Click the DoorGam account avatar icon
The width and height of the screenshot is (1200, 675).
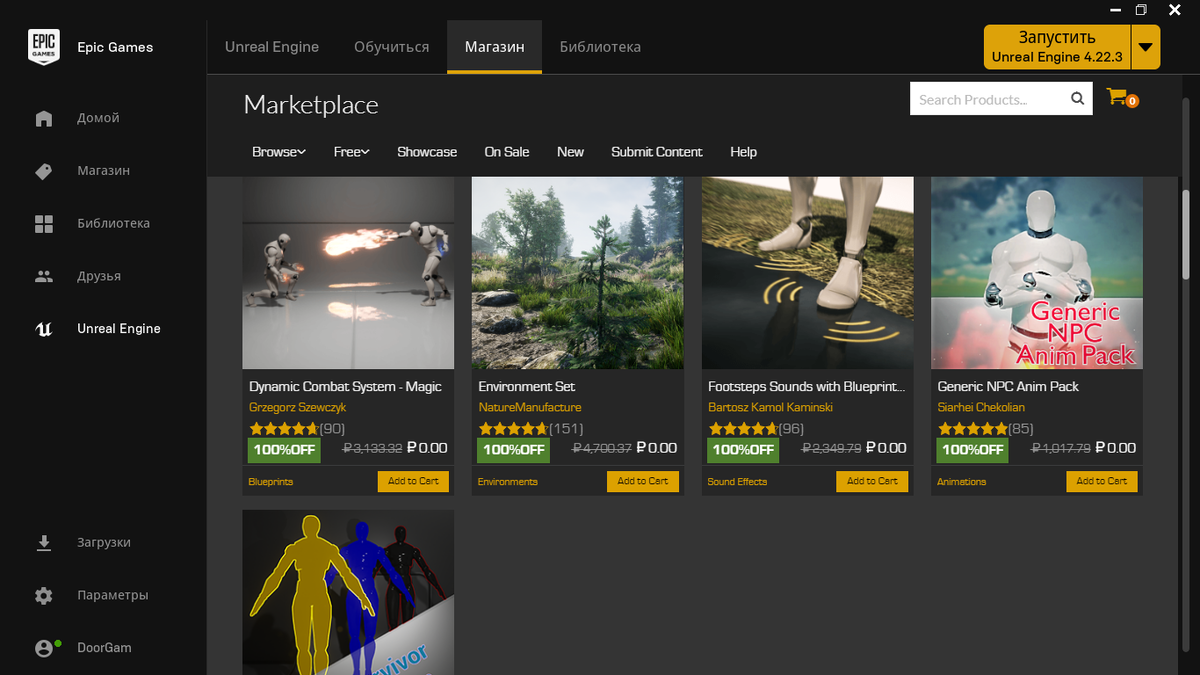pos(43,648)
